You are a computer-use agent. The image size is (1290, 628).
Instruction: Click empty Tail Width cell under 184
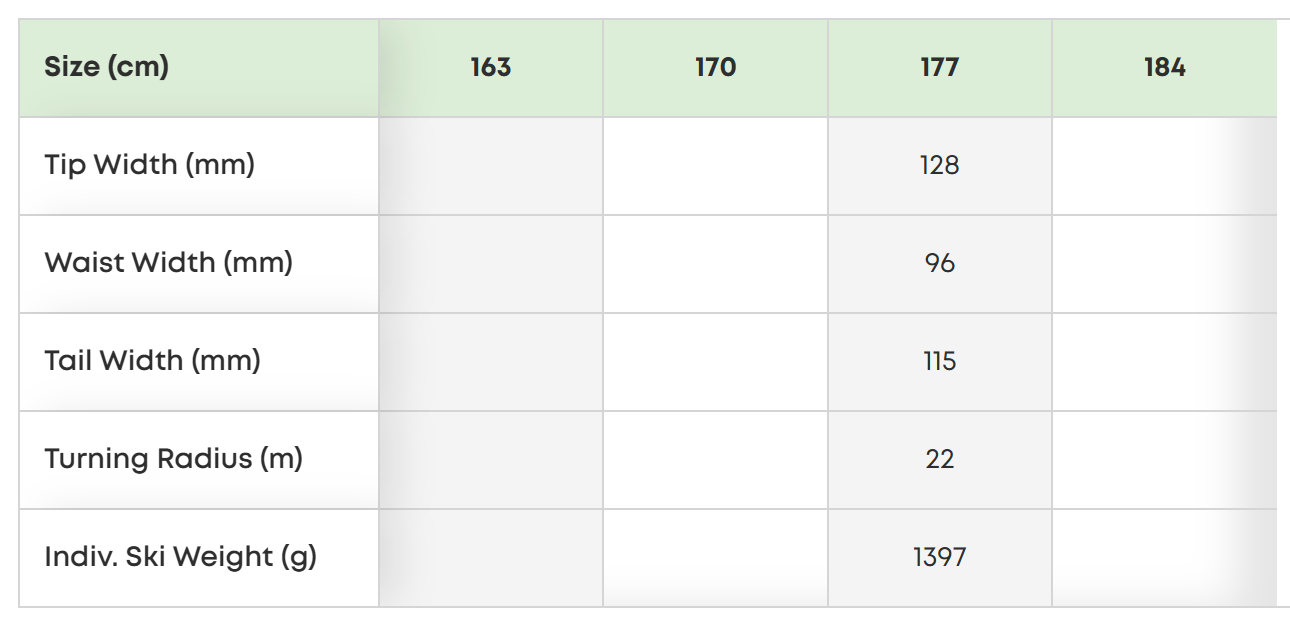(x=1164, y=362)
